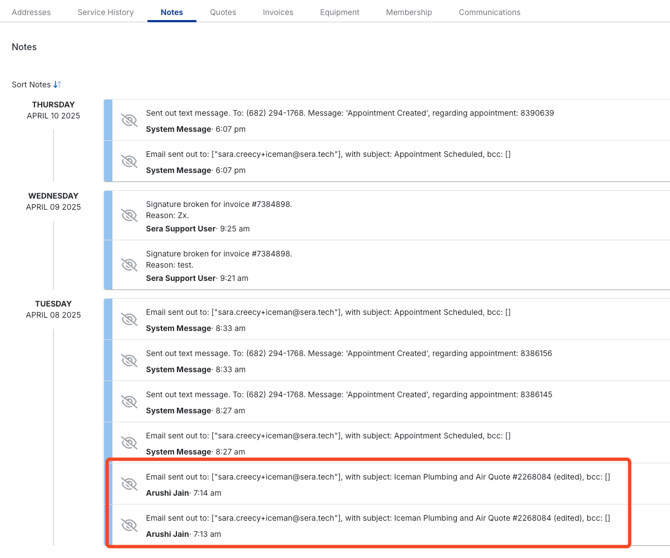The width and height of the screenshot is (670, 558).
Task: Click the Wednesday April 09 2025 date header
Action: click(53, 201)
